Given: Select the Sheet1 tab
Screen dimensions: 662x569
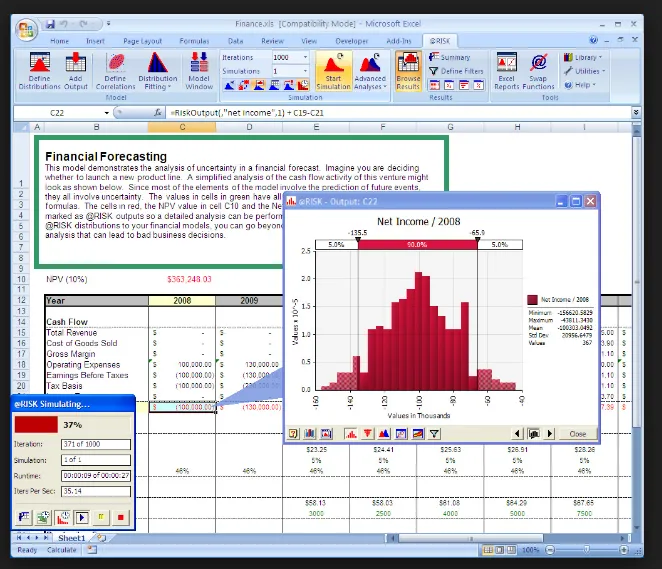Looking at the screenshot, I should [x=71, y=538].
